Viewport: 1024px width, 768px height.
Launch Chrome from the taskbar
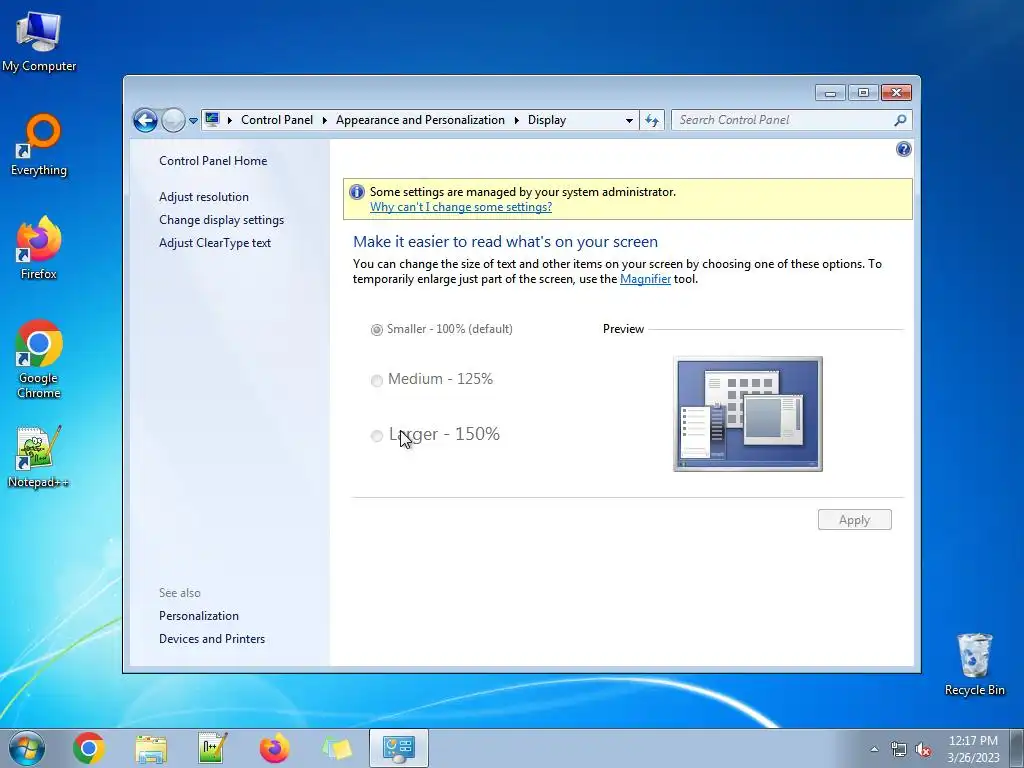click(x=89, y=748)
